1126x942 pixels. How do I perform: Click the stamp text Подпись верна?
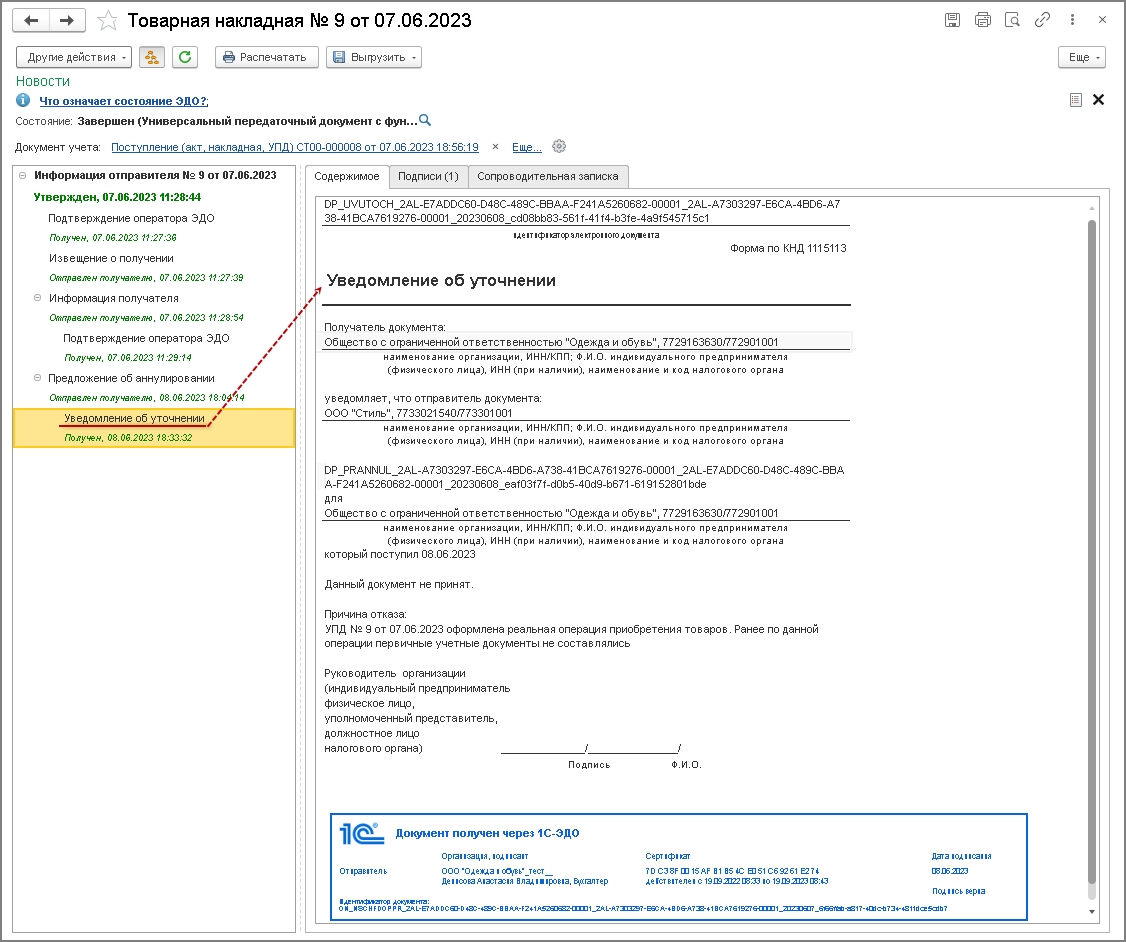(959, 891)
